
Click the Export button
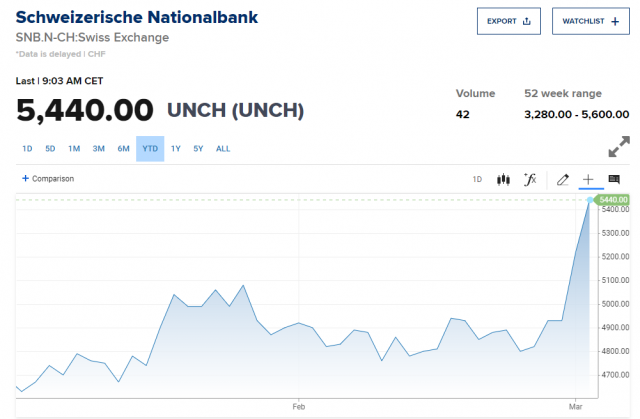pos(508,21)
